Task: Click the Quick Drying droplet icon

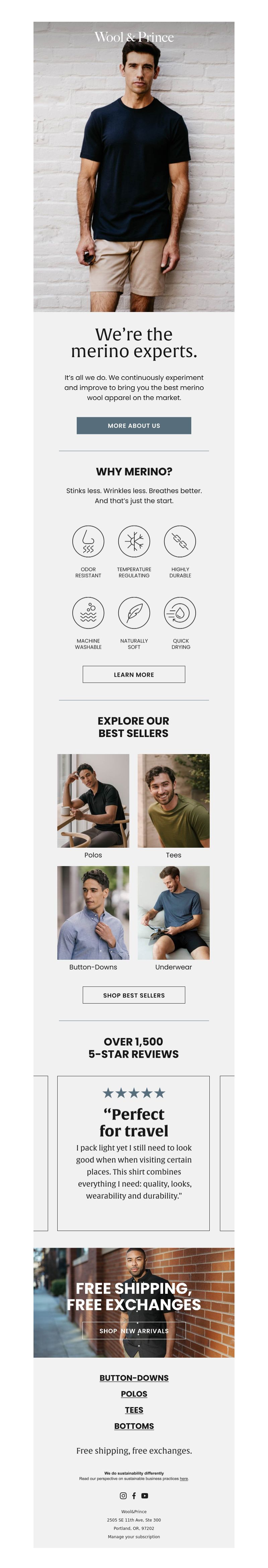Action: click(180, 613)
